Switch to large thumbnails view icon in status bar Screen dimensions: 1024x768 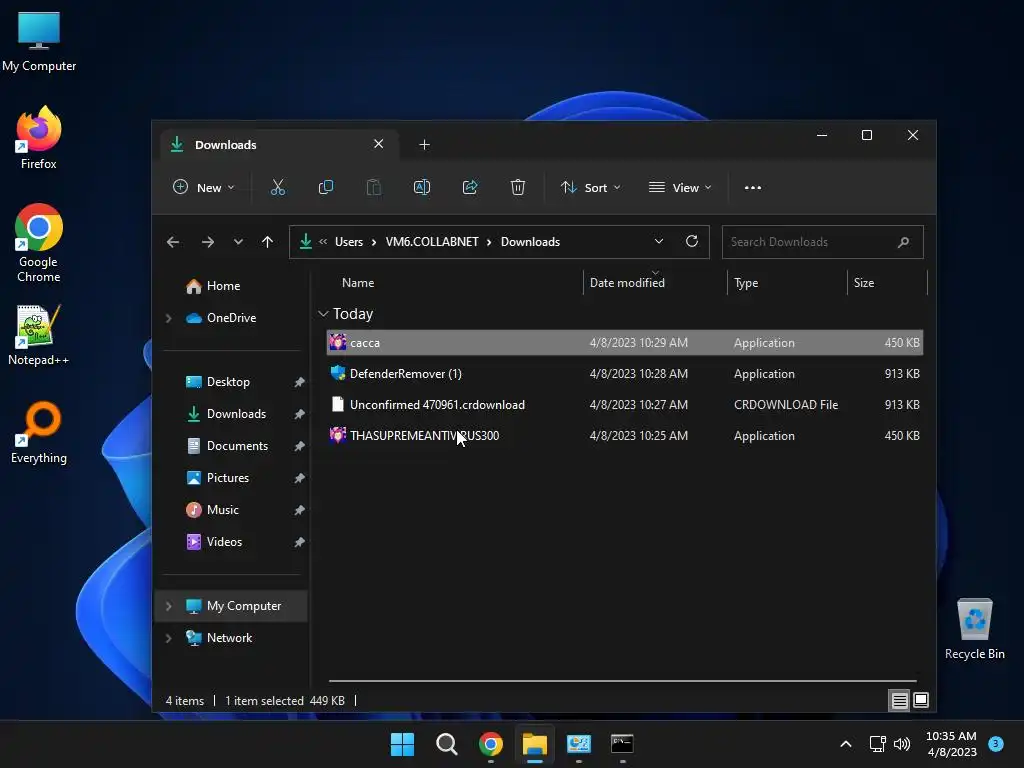point(921,700)
